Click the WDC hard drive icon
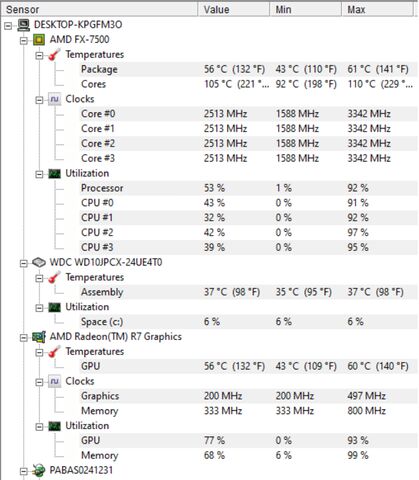 coord(39,262)
